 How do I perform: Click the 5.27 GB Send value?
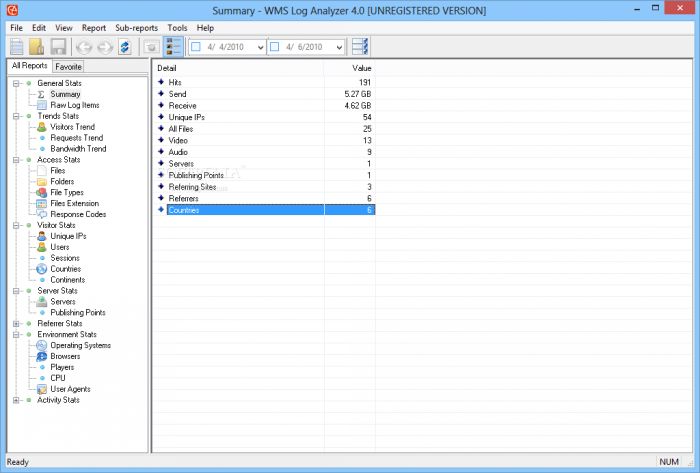358,94
